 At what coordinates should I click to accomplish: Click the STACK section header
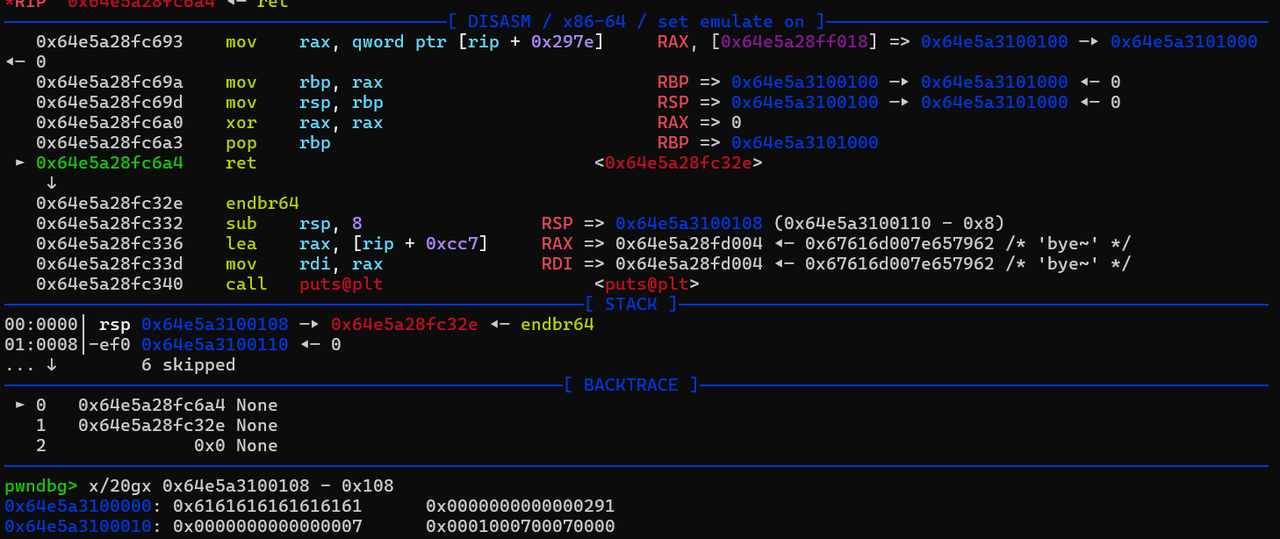[x=631, y=304]
